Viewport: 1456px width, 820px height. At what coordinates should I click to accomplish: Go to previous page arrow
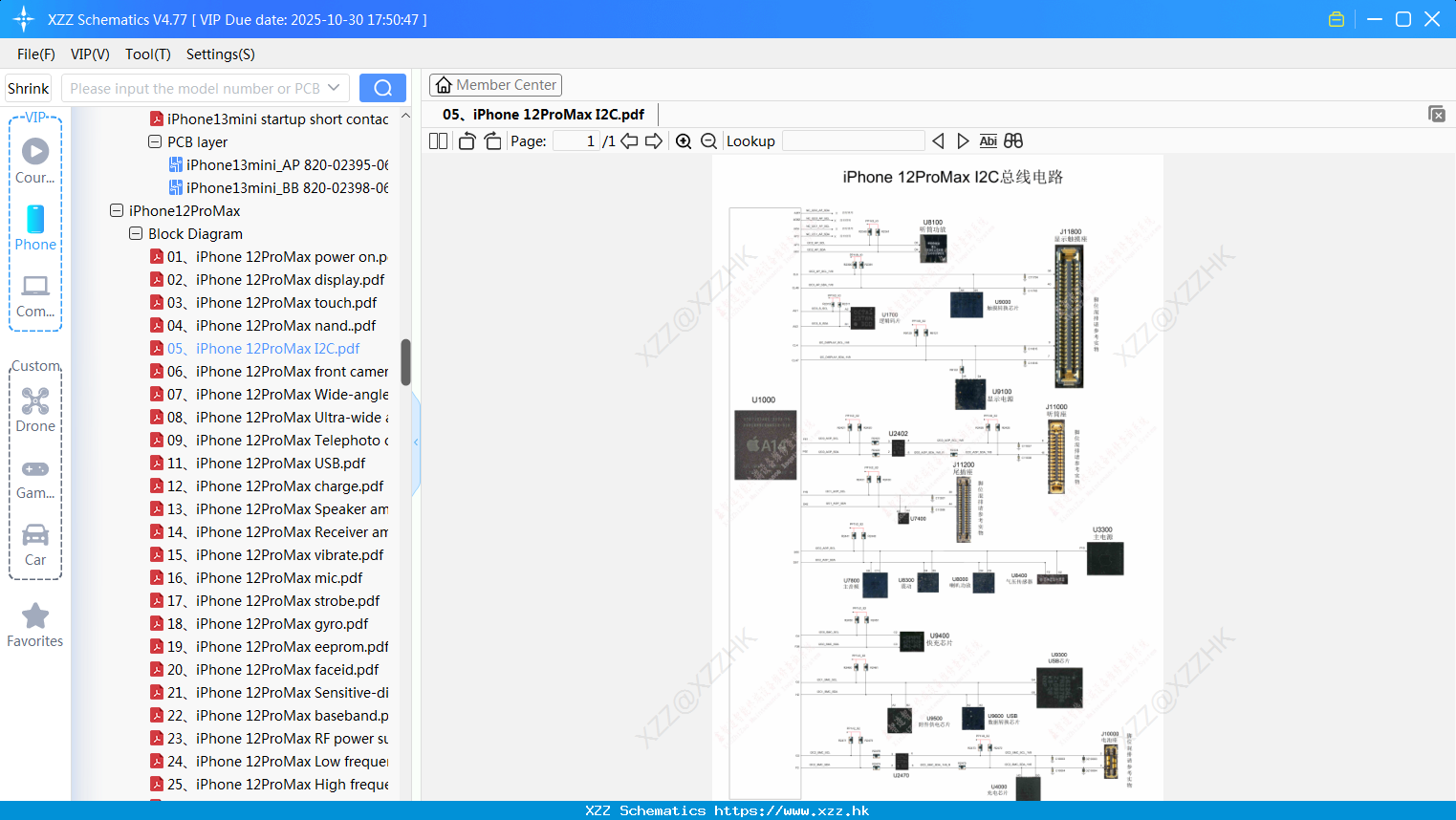tap(629, 140)
